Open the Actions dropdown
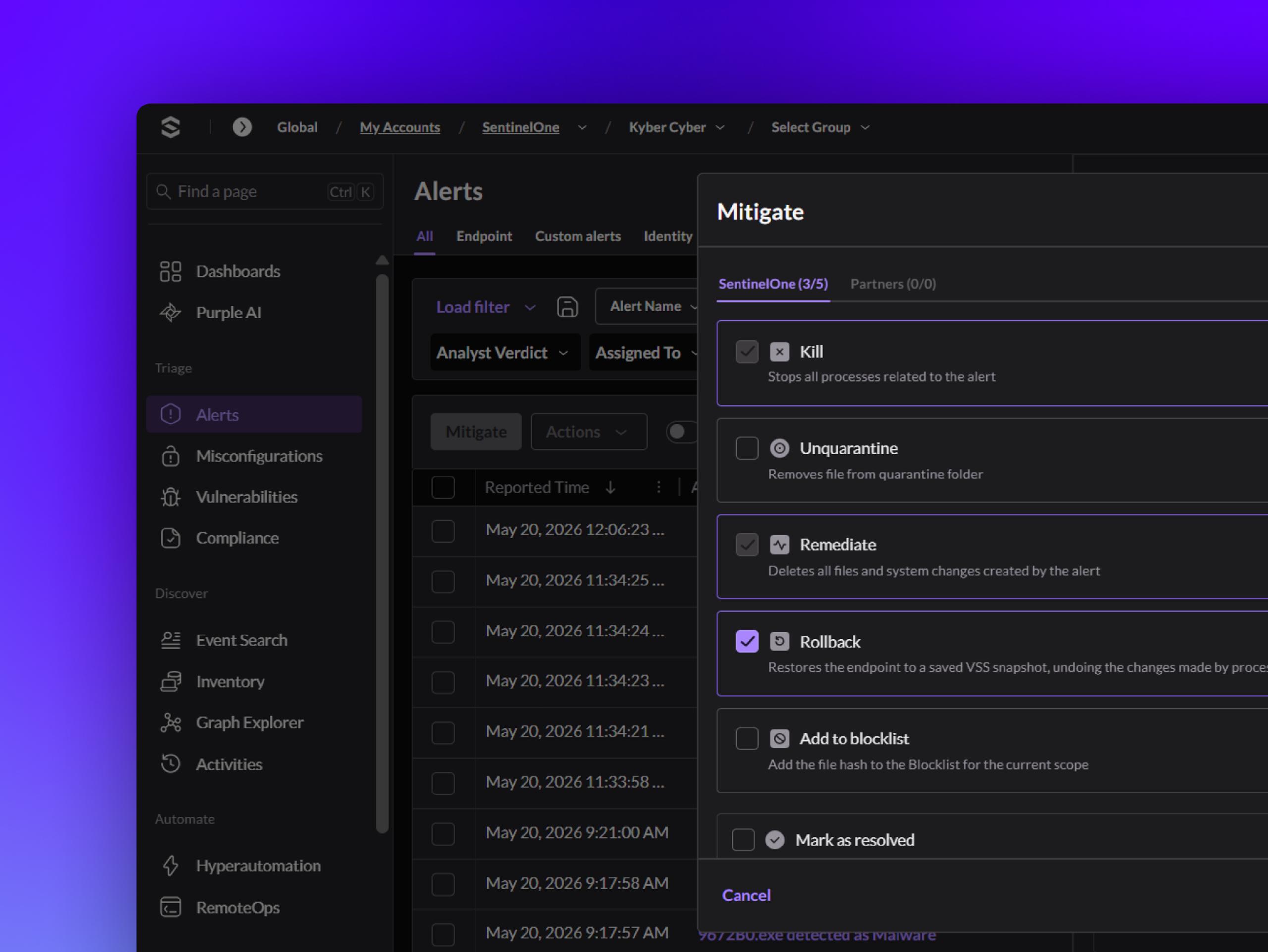The height and width of the screenshot is (952, 1268). [589, 431]
